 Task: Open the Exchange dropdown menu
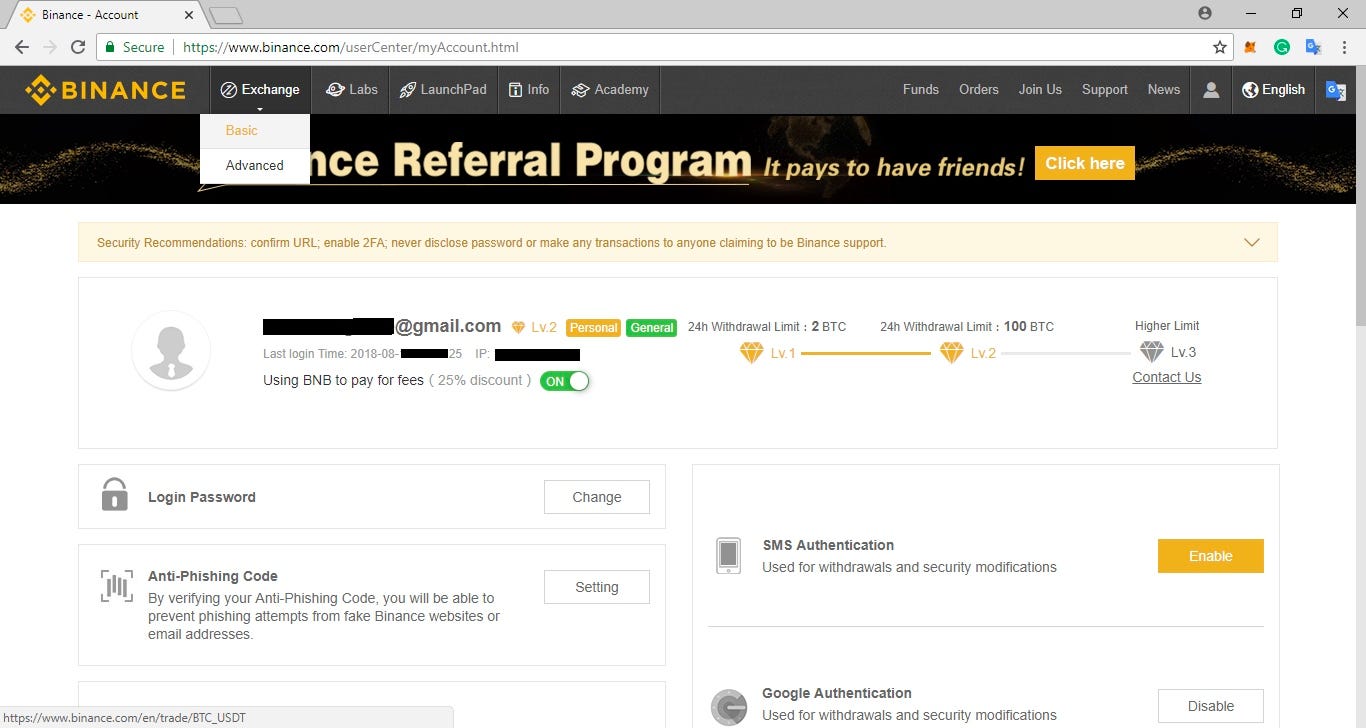coord(260,90)
